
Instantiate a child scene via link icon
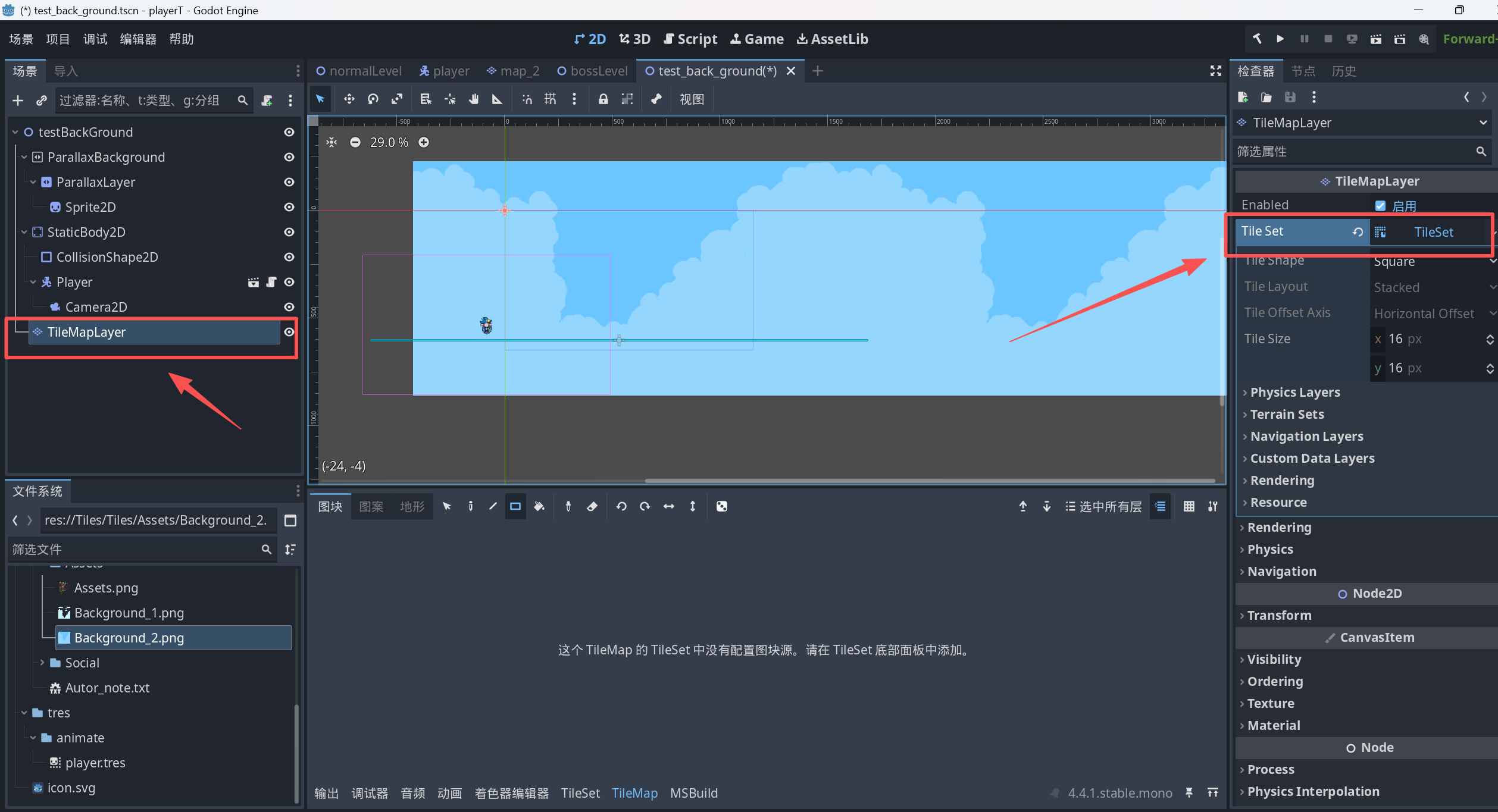click(41, 101)
